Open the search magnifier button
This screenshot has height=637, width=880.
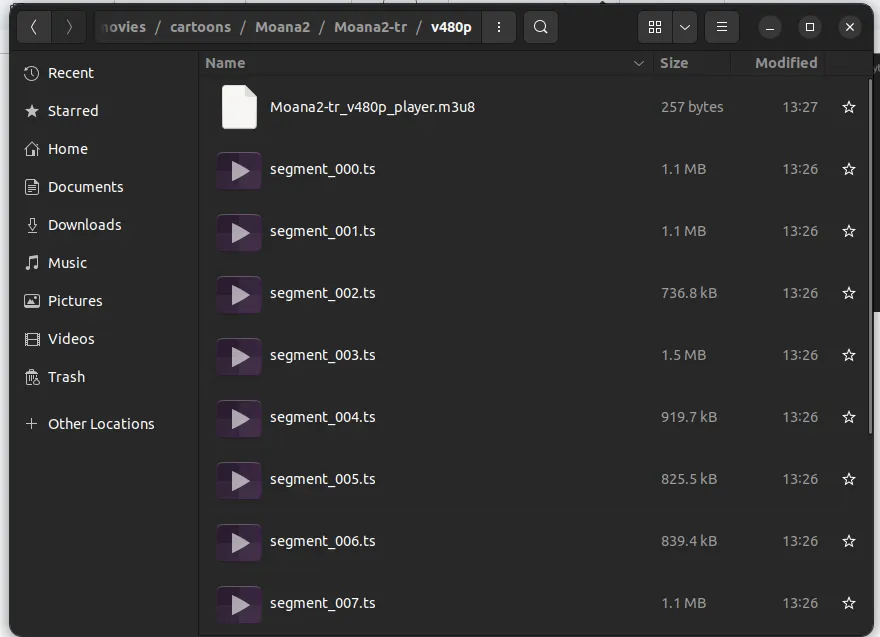[x=540, y=27]
